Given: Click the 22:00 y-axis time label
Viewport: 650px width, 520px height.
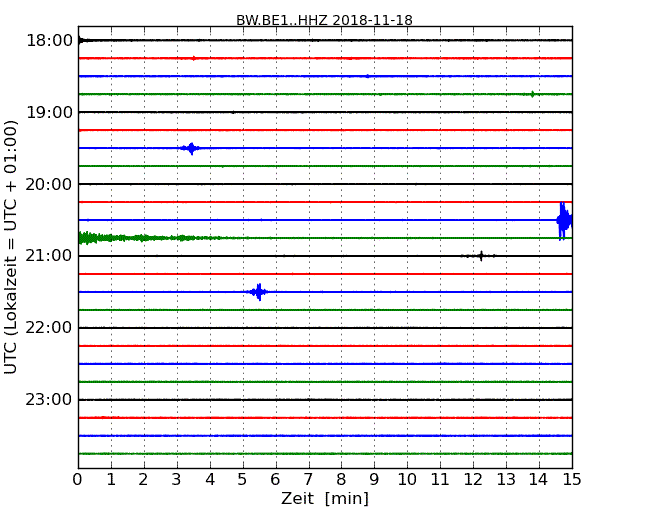Looking at the screenshot, I should [49, 328].
